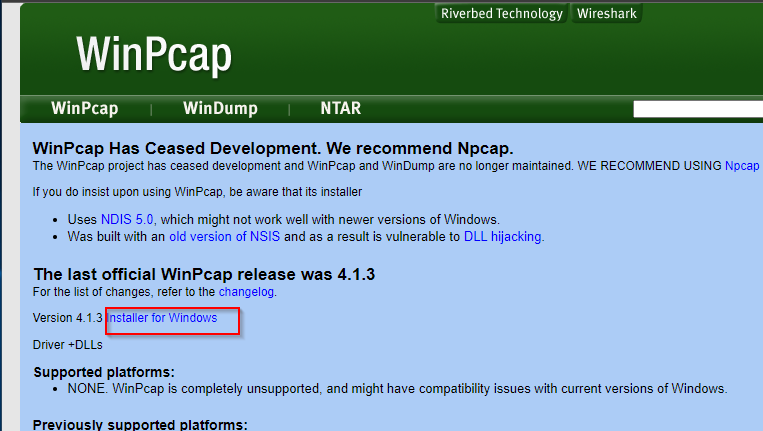Select the WinPcap navigation menu item
This screenshot has height=431, width=763.
point(85,108)
